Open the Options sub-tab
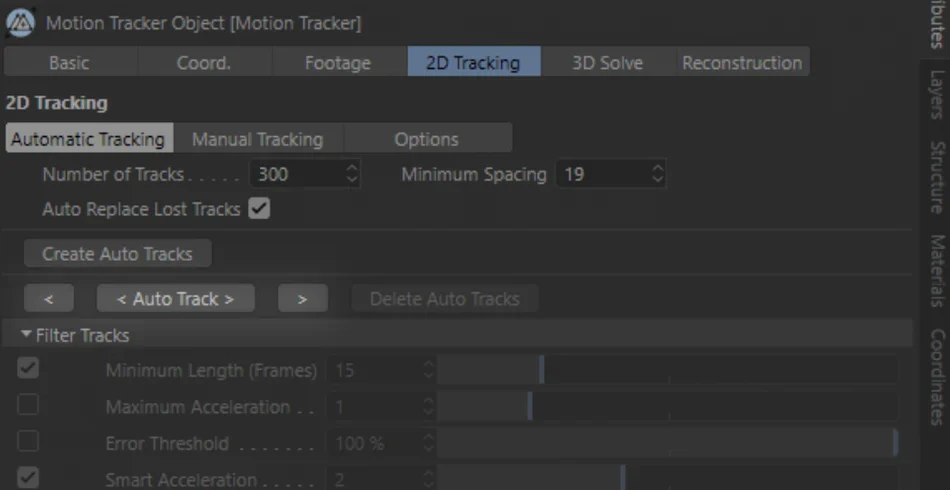The image size is (950, 490). pos(427,139)
